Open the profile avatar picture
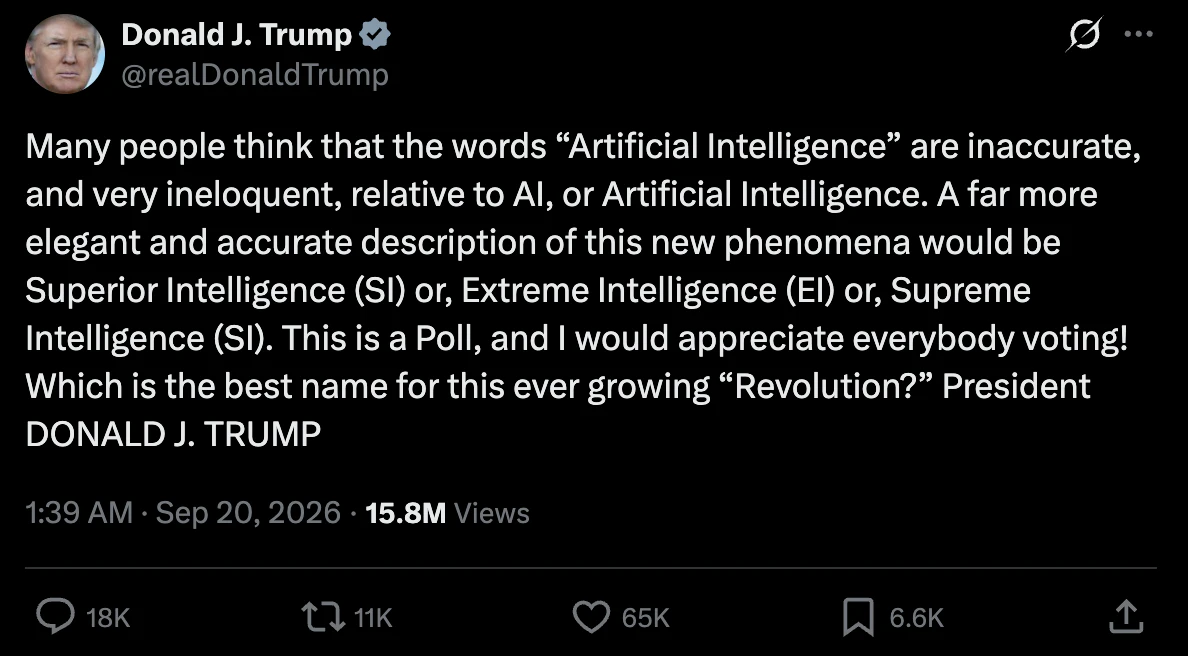 tap(64, 54)
